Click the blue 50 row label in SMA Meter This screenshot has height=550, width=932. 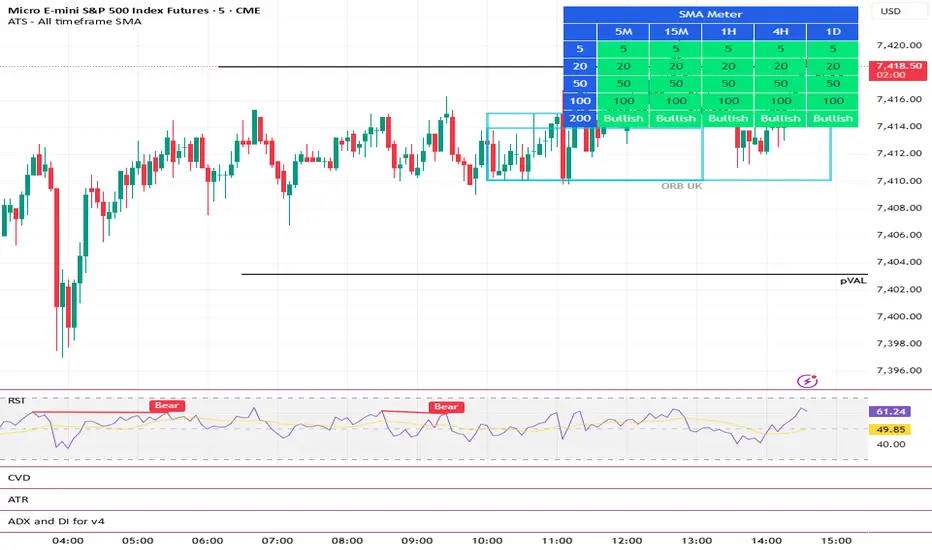coord(580,84)
